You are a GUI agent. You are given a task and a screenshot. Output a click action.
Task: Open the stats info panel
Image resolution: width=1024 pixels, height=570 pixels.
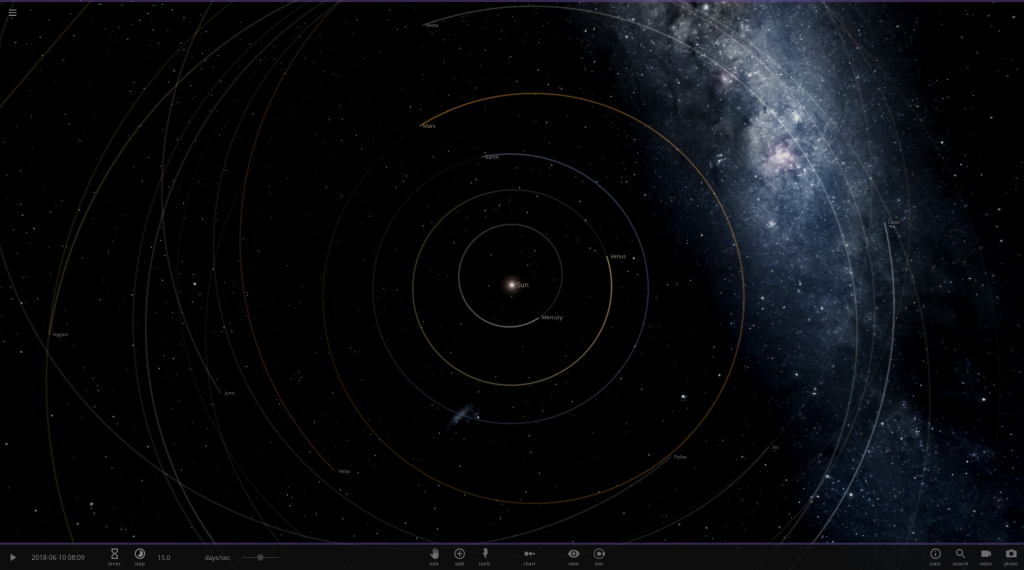(935, 556)
